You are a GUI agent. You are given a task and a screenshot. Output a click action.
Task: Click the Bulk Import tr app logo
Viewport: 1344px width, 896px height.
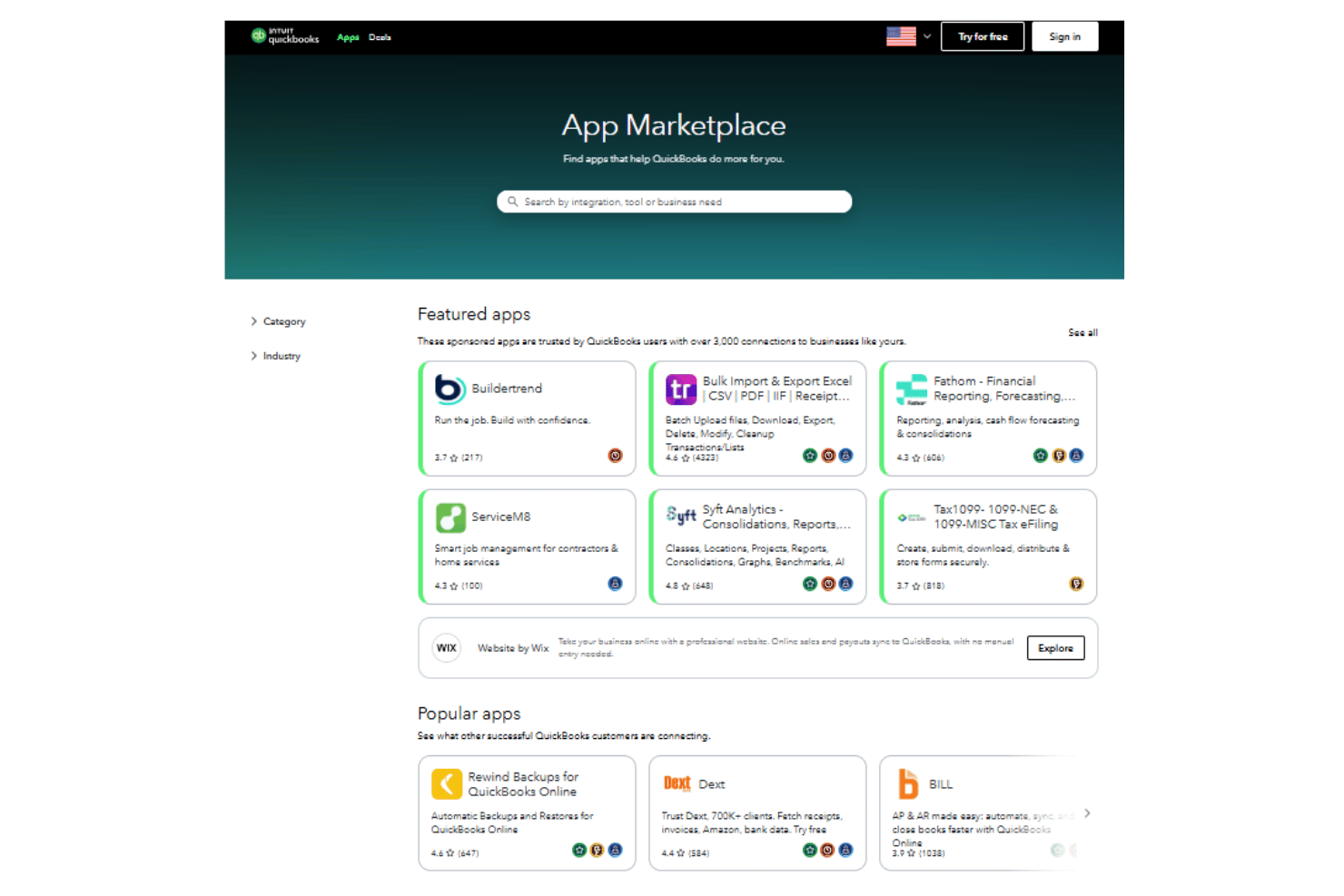pyautogui.click(x=680, y=389)
